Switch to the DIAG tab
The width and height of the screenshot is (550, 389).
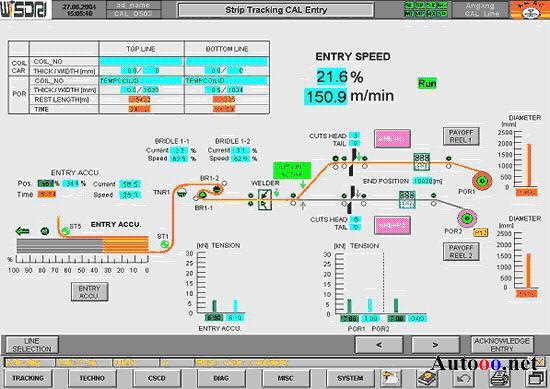click(221, 378)
